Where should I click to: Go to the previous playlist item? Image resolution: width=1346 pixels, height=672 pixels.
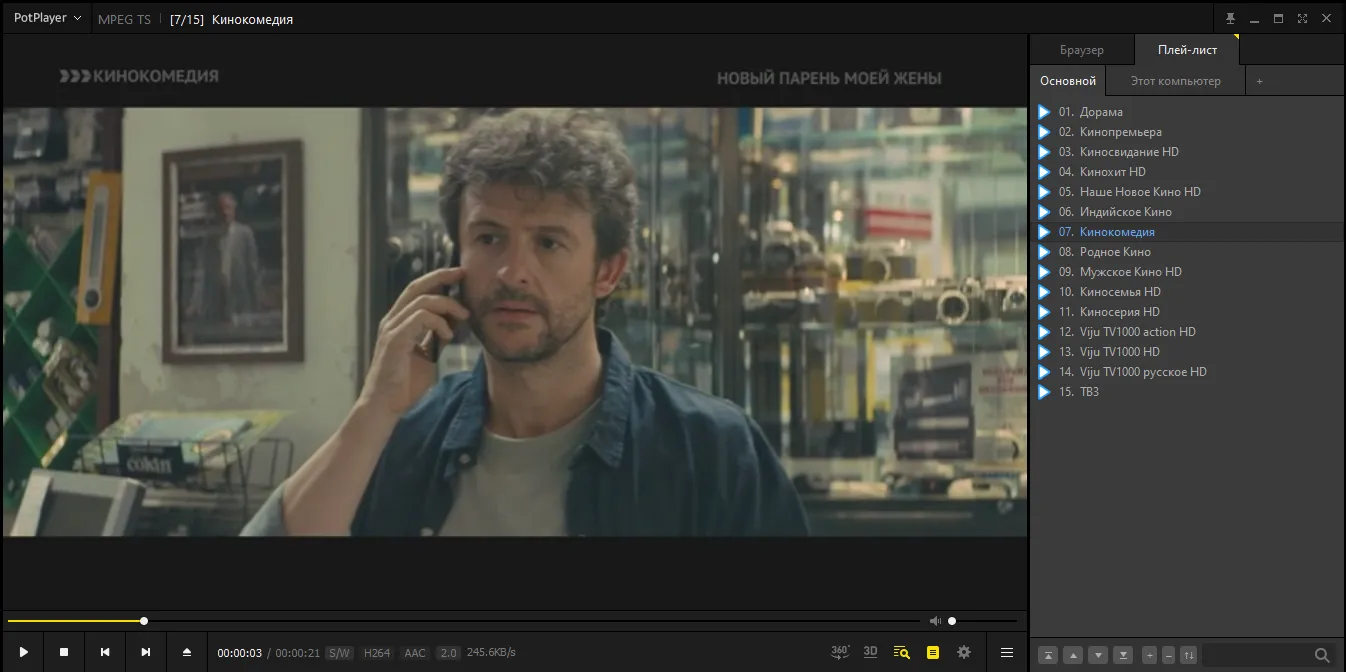click(105, 652)
